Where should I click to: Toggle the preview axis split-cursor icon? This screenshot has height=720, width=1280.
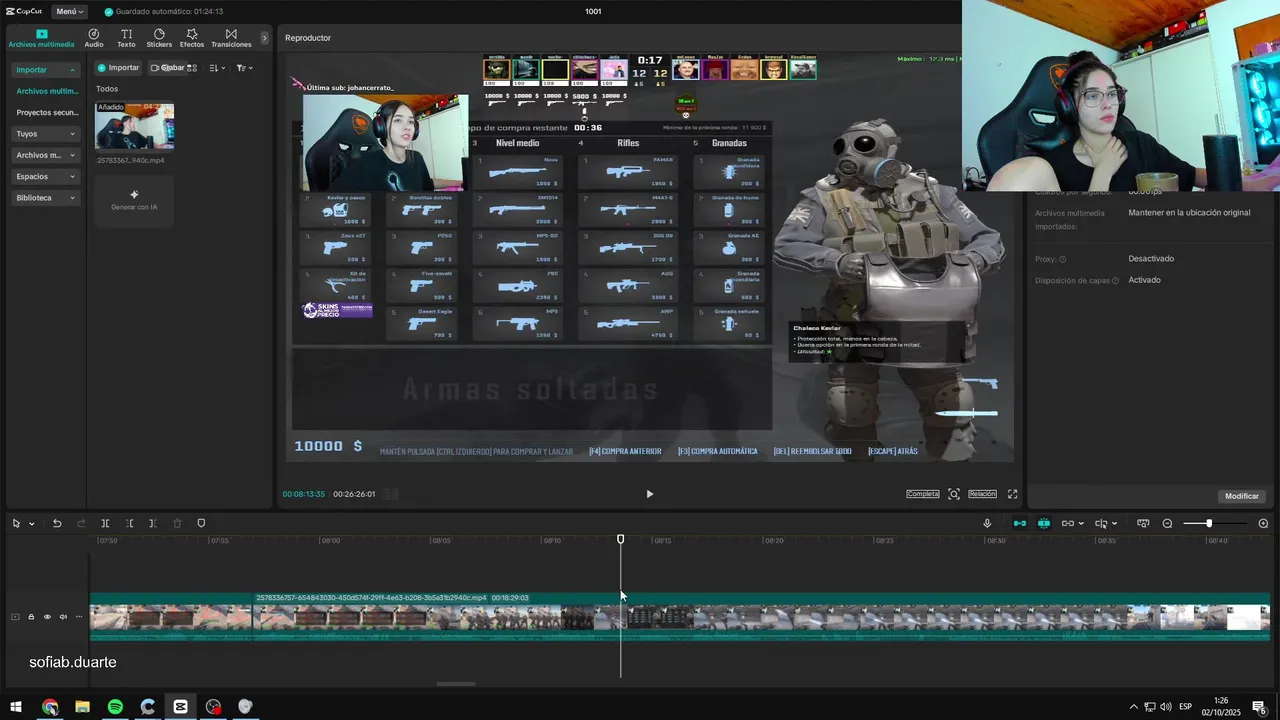point(1101,523)
